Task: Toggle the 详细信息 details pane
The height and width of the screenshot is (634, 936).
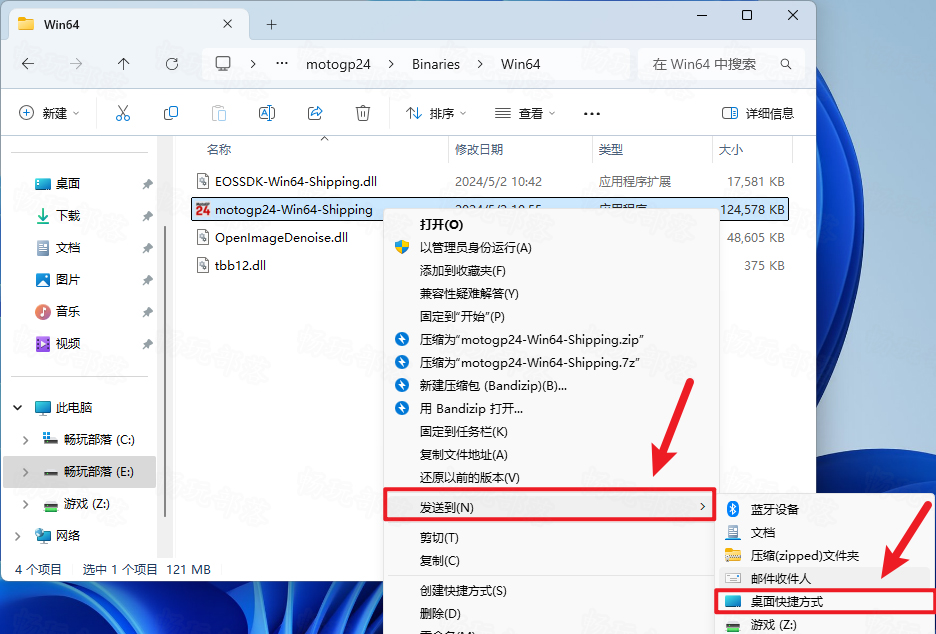Action: coord(758,113)
